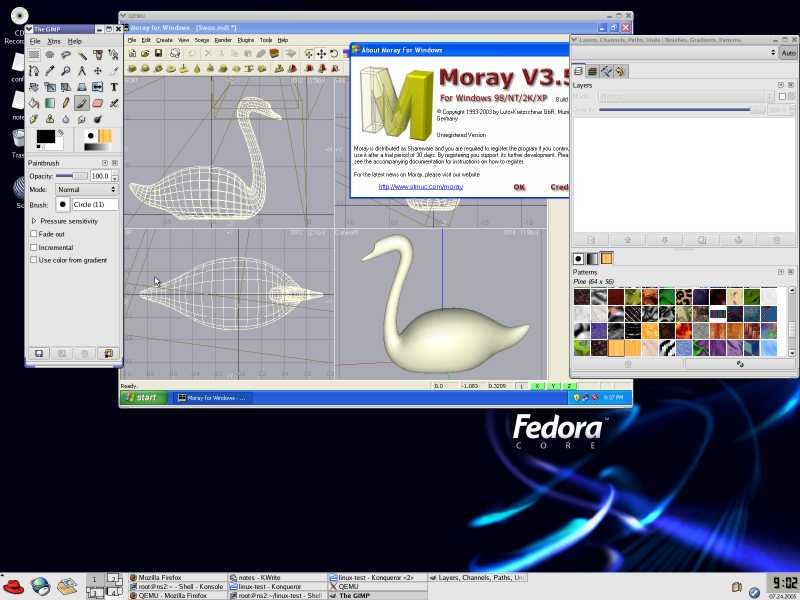Open the stmuc.com/moray website link

420,187
